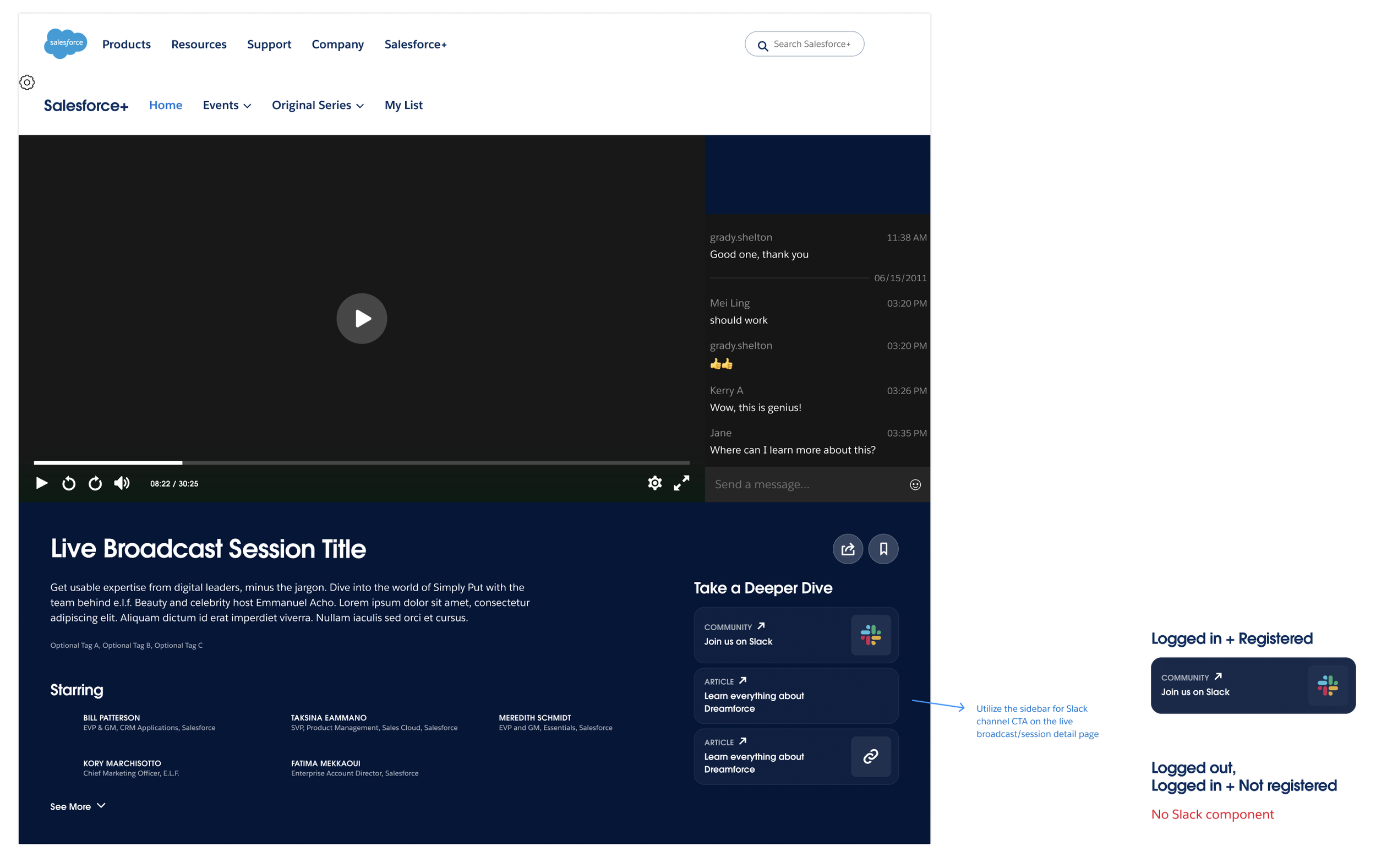Expand the Original Series dropdown
The image size is (1376, 868).
[318, 105]
